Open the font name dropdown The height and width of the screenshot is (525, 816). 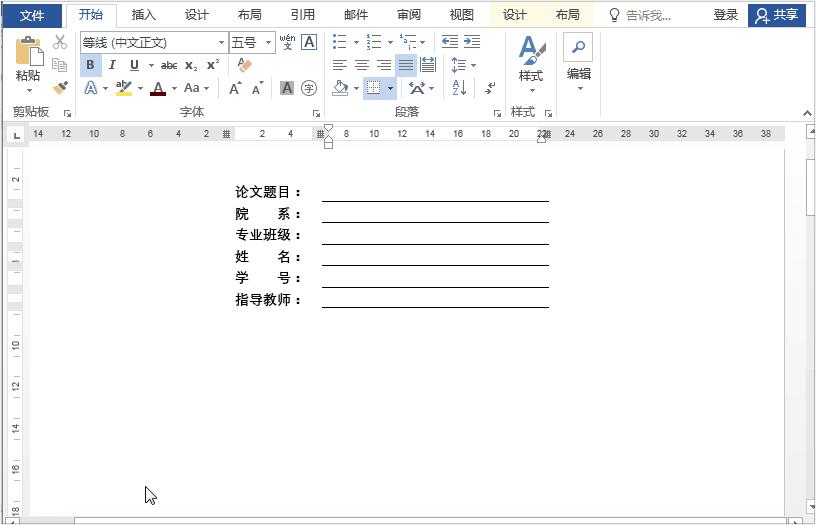point(221,43)
